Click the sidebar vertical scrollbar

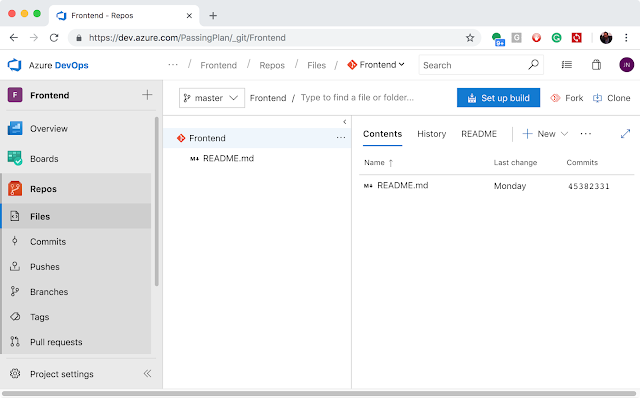(x=157, y=201)
